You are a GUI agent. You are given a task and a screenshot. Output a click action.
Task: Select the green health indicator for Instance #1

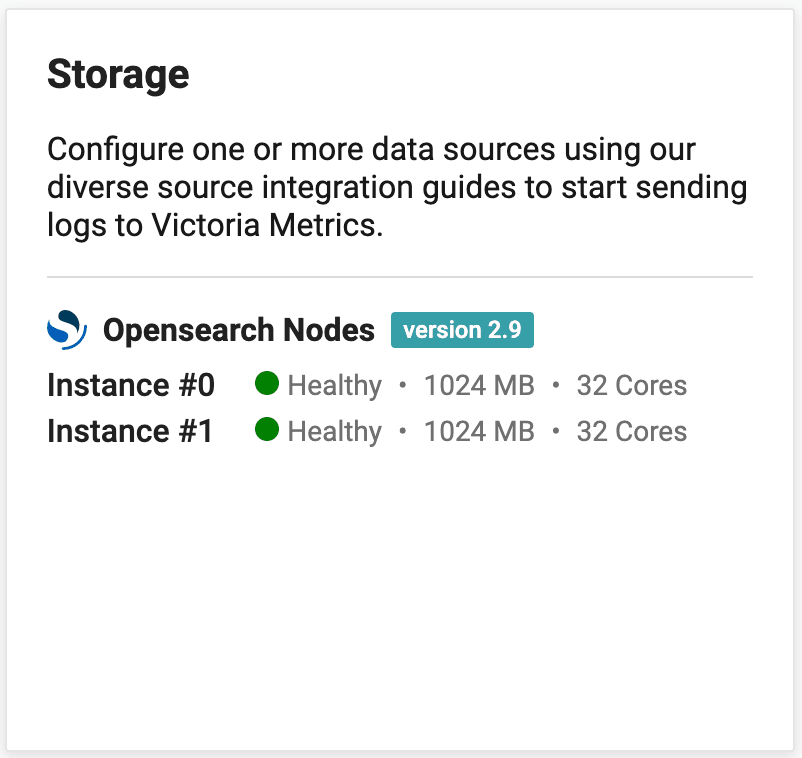267,431
